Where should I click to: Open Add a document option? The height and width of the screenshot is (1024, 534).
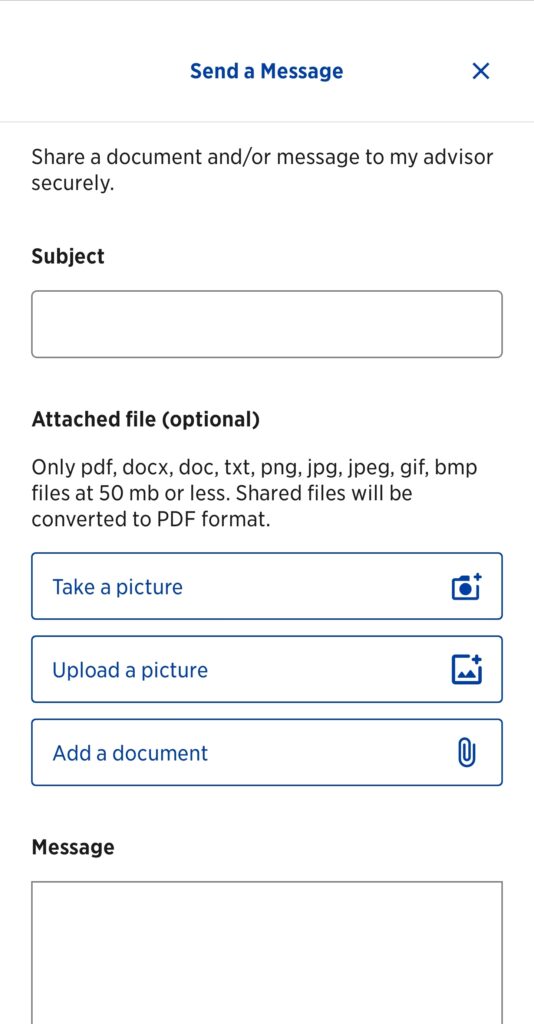[x=267, y=752]
